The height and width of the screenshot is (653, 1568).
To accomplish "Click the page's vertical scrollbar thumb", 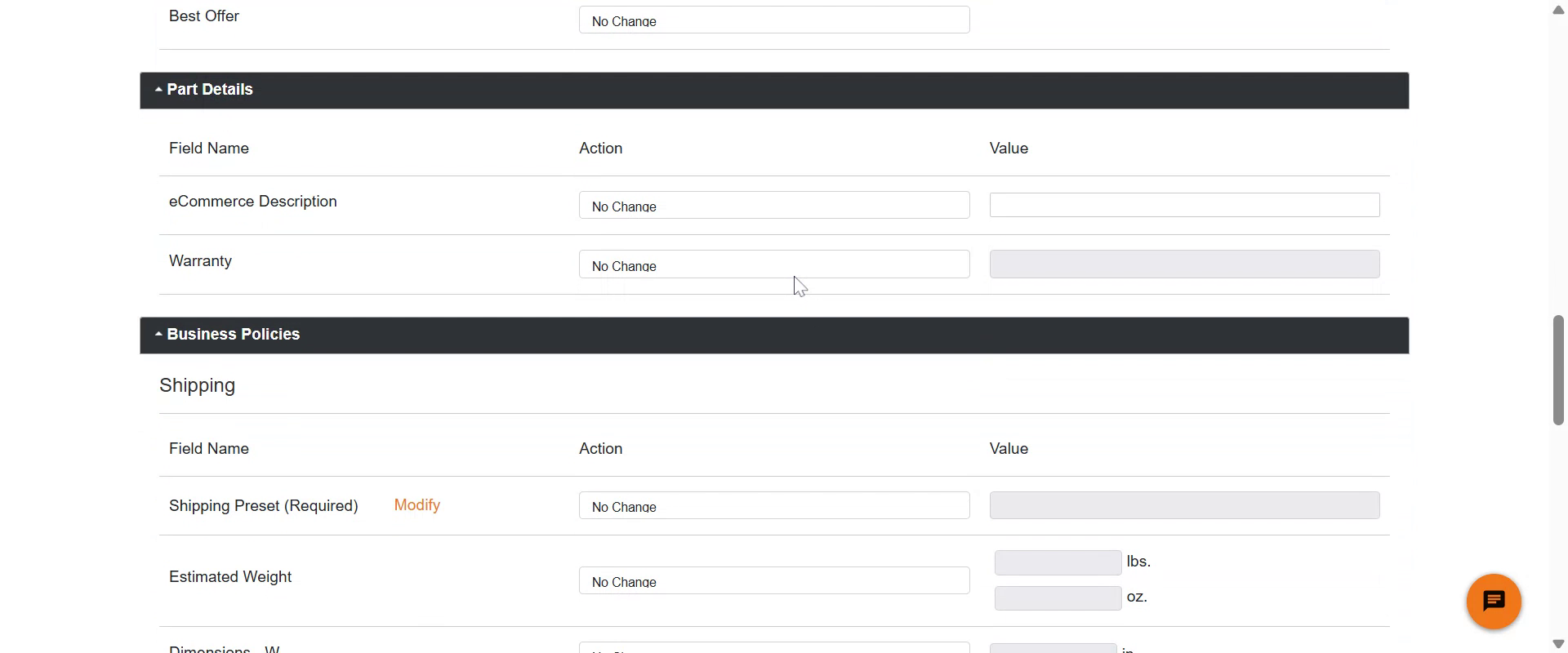I will [x=1558, y=370].
